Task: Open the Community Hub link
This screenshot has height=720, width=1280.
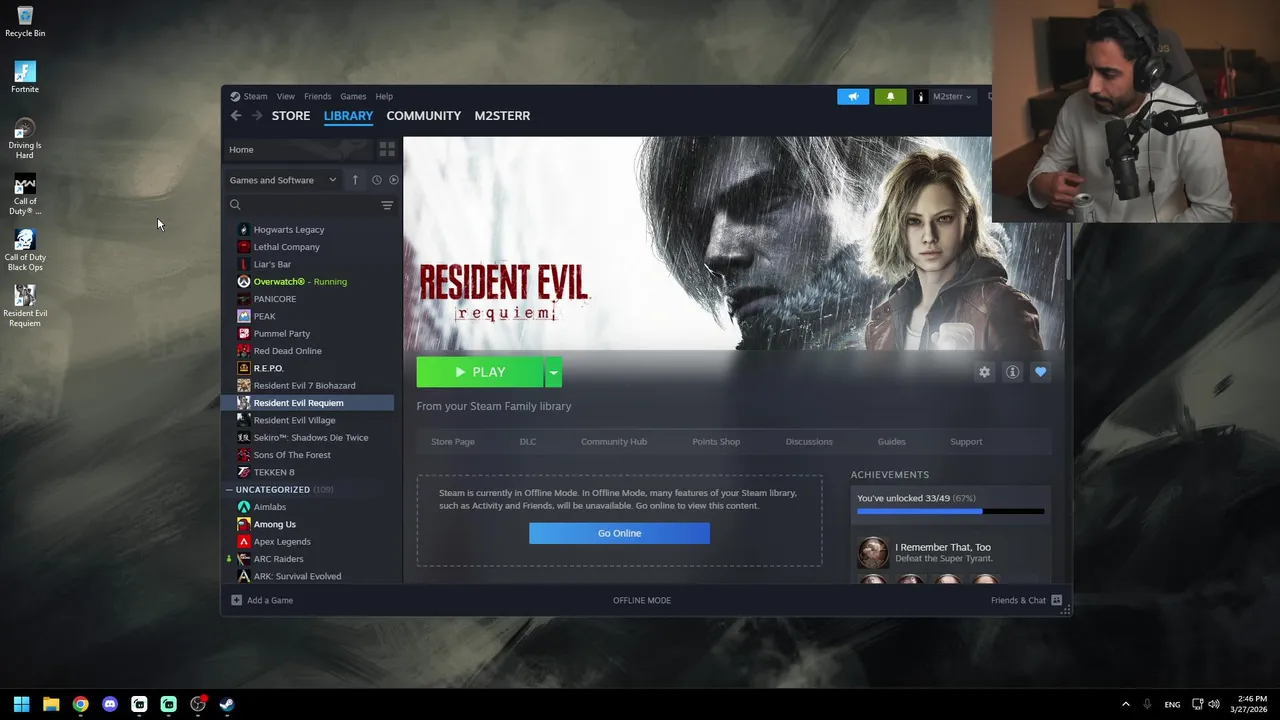Action: click(x=614, y=442)
